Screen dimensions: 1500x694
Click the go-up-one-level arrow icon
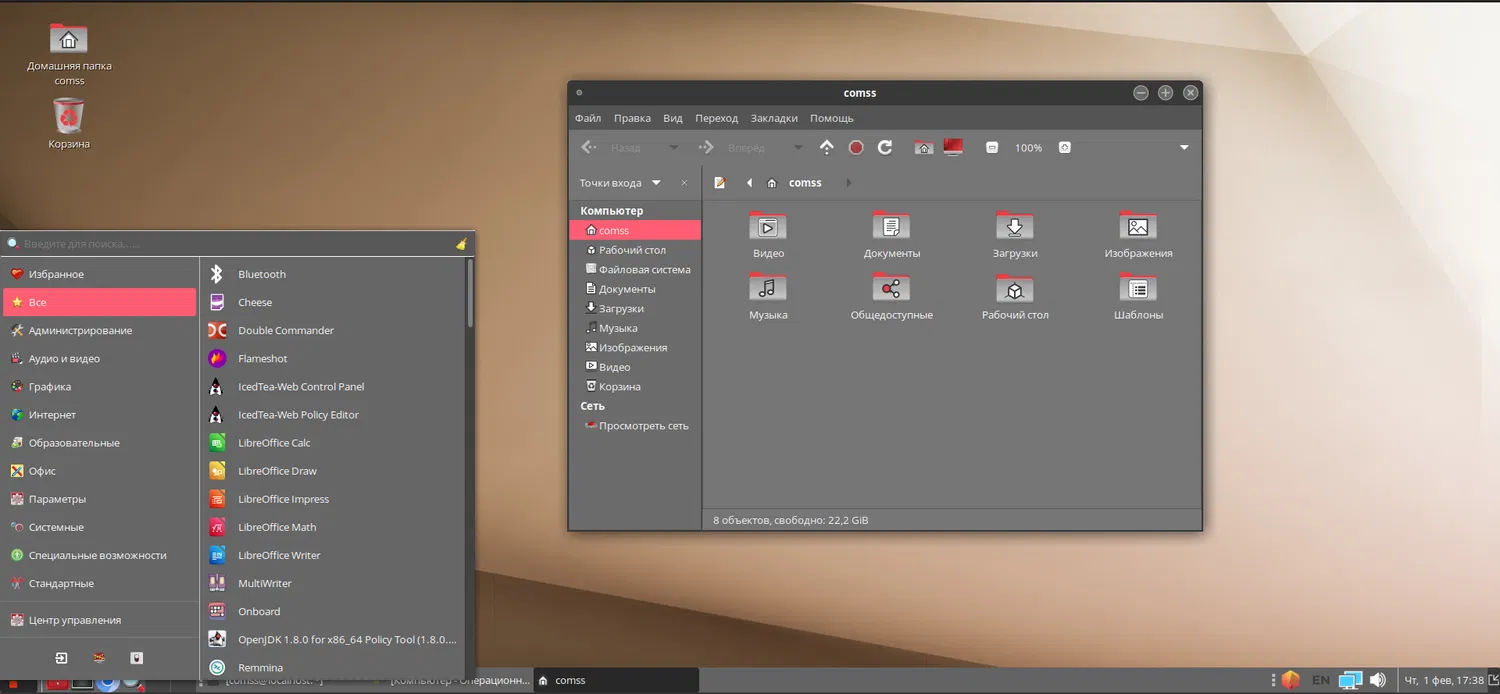point(826,148)
